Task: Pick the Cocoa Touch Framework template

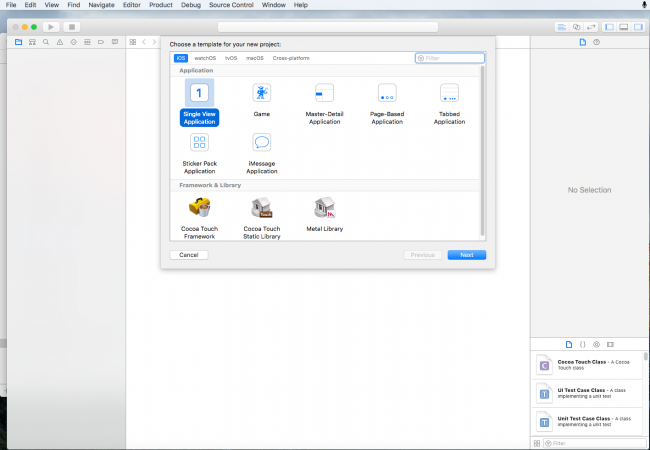Action: [x=199, y=218]
